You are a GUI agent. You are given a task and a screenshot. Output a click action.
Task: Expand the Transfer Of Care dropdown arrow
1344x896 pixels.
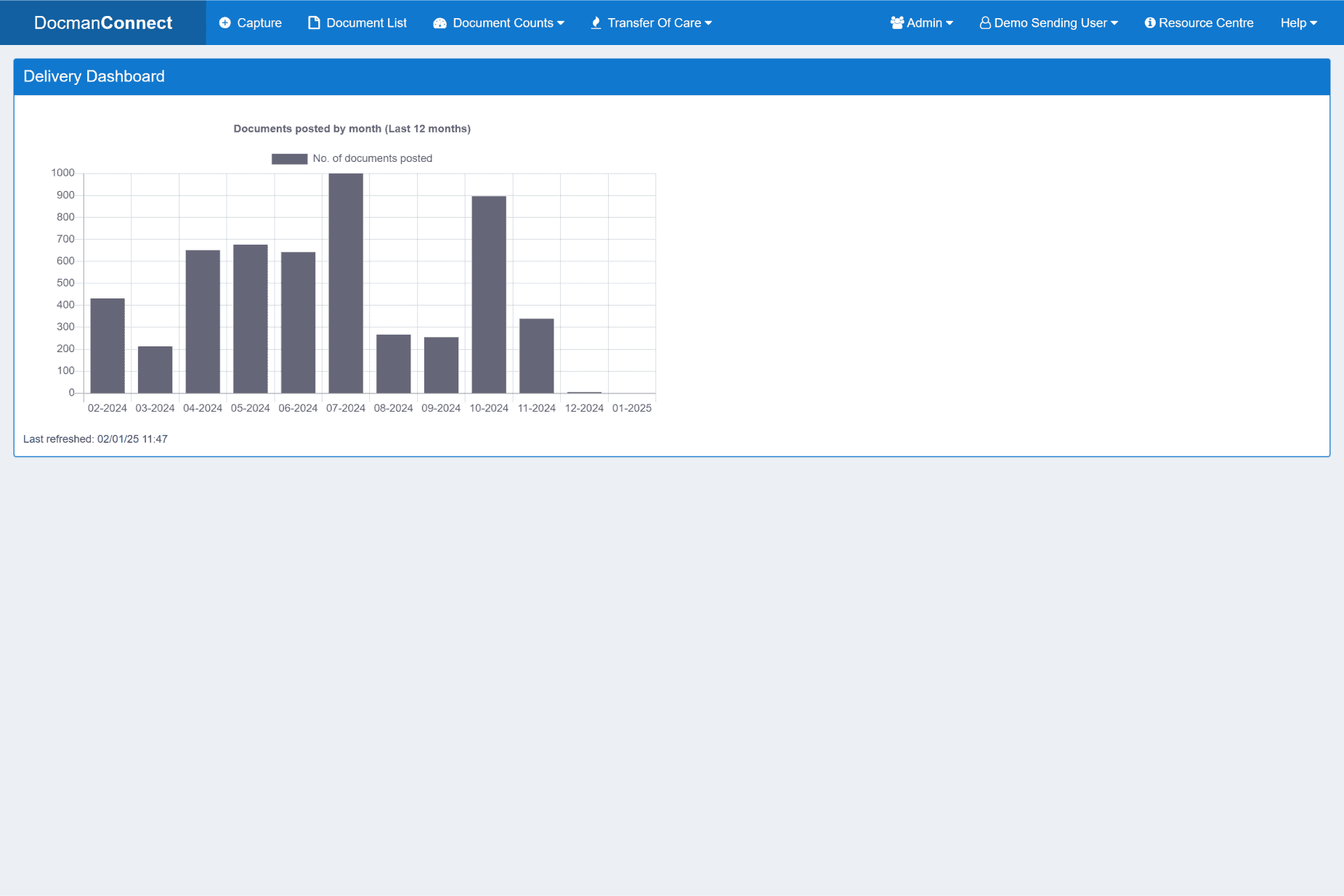[x=708, y=23]
